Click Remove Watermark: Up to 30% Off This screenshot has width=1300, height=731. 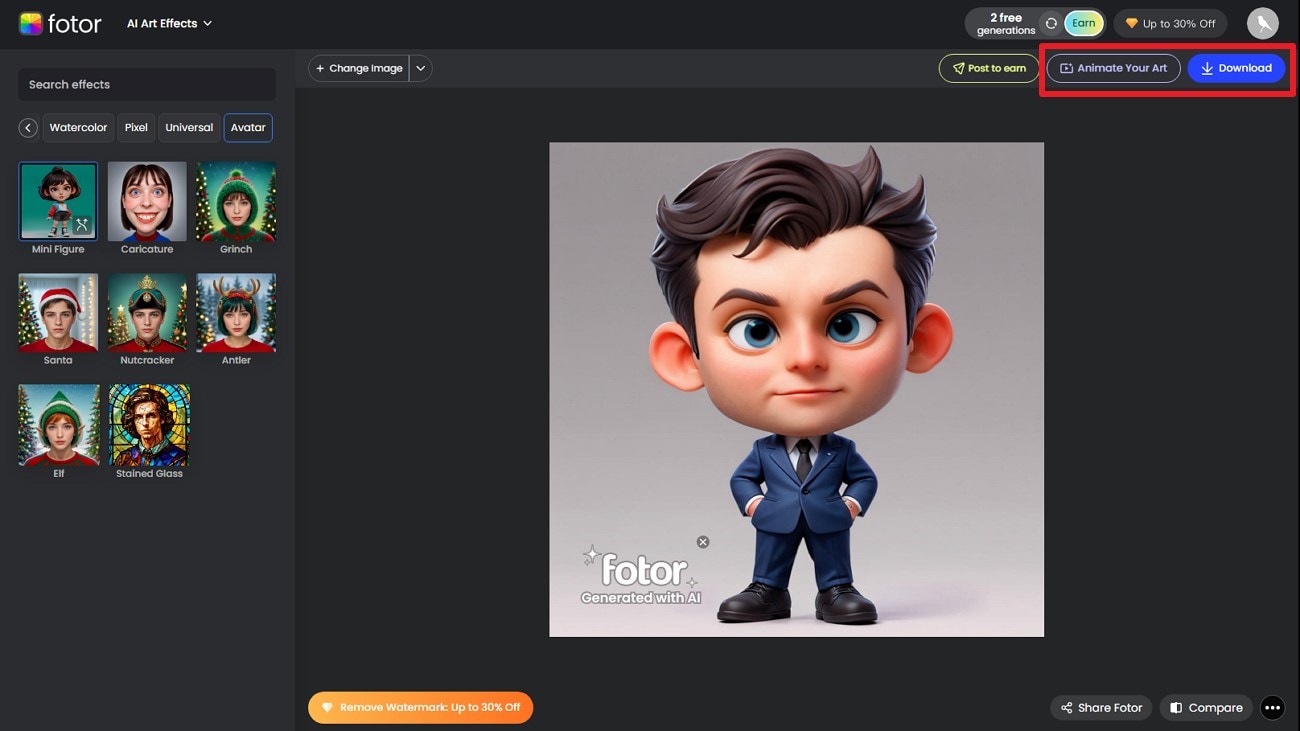(420, 707)
